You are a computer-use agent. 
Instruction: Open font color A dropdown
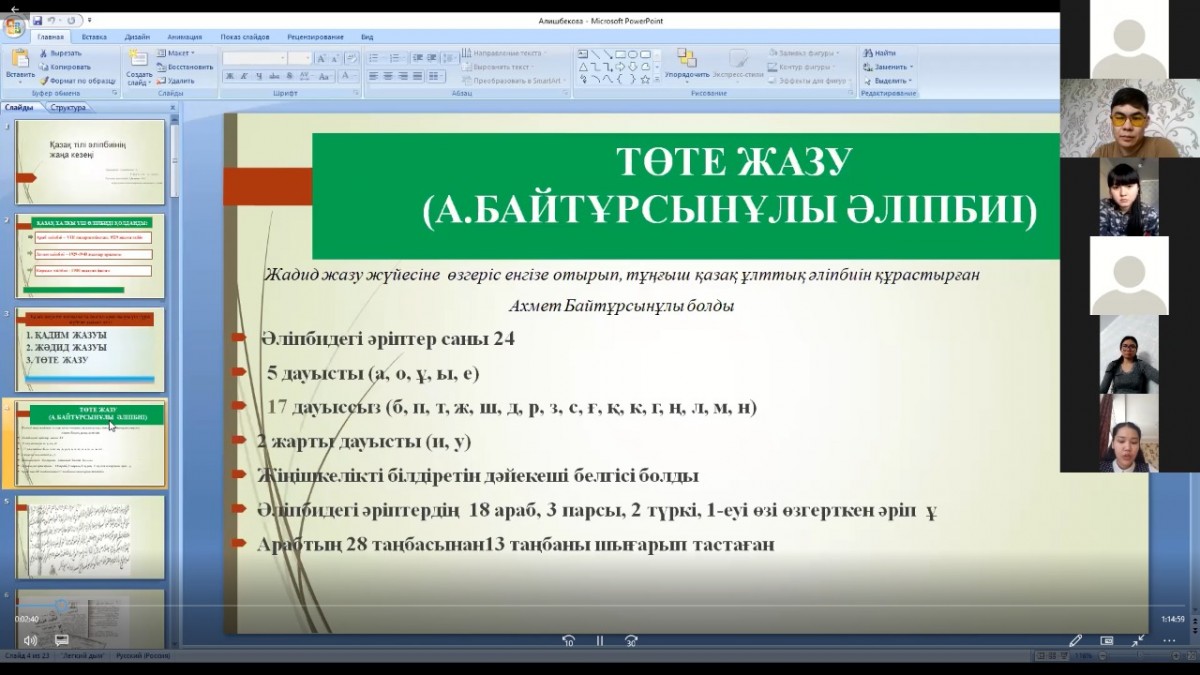pyautogui.click(x=346, y=76)
